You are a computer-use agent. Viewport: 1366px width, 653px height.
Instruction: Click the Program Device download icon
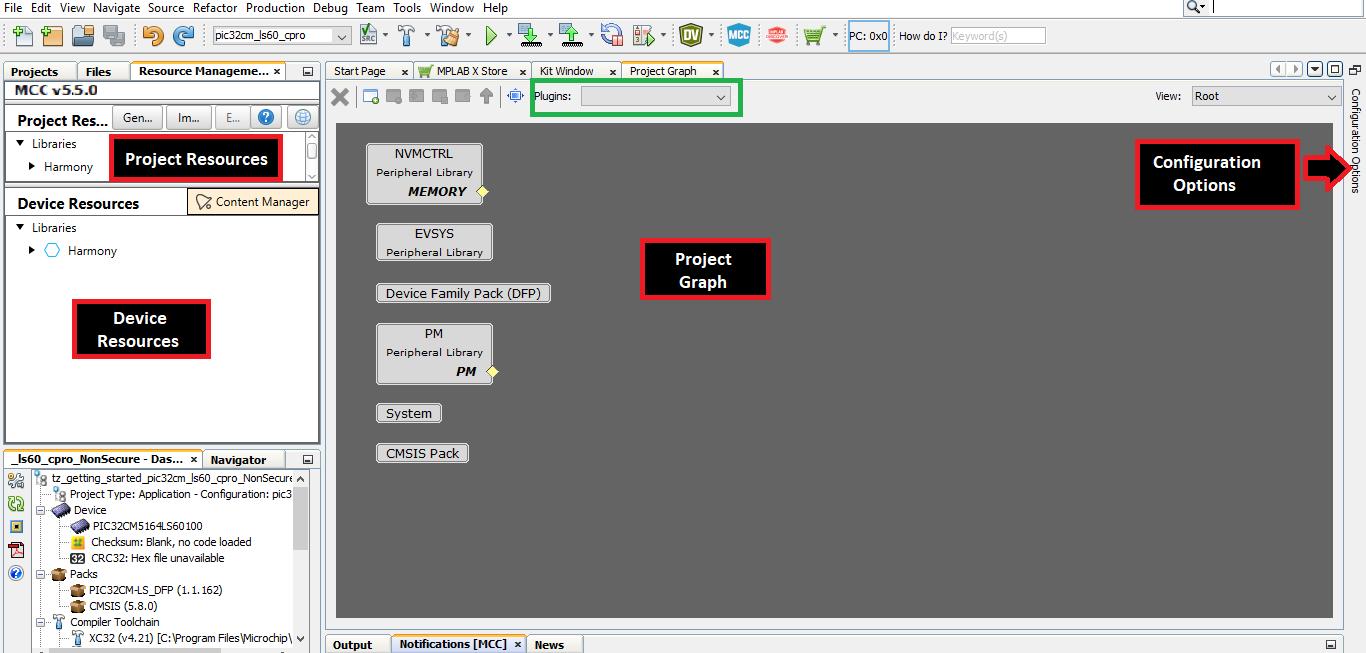click(x=530, y=36)
